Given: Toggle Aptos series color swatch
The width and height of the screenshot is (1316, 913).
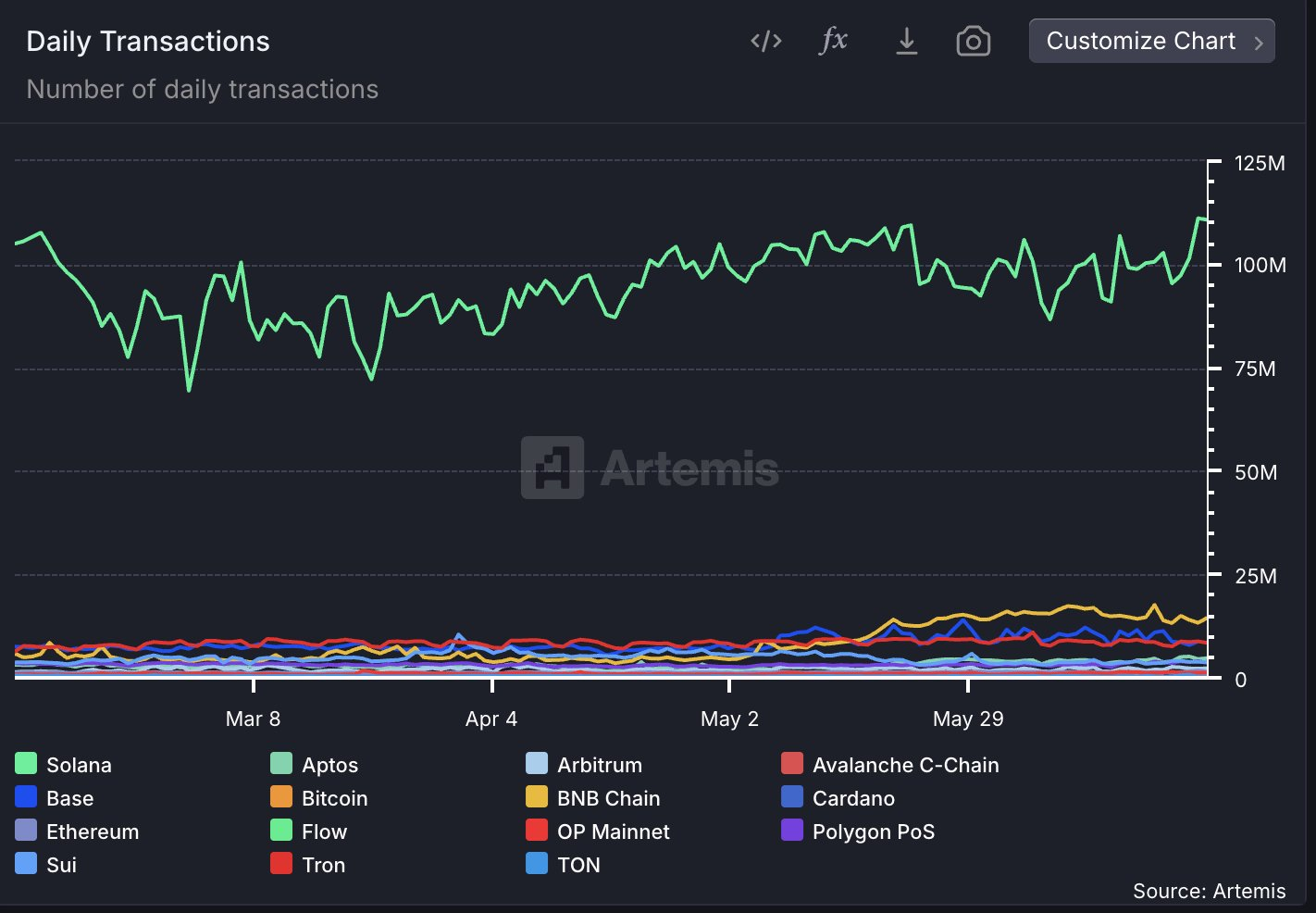Looking at the screenshot, I should point(281,764).
